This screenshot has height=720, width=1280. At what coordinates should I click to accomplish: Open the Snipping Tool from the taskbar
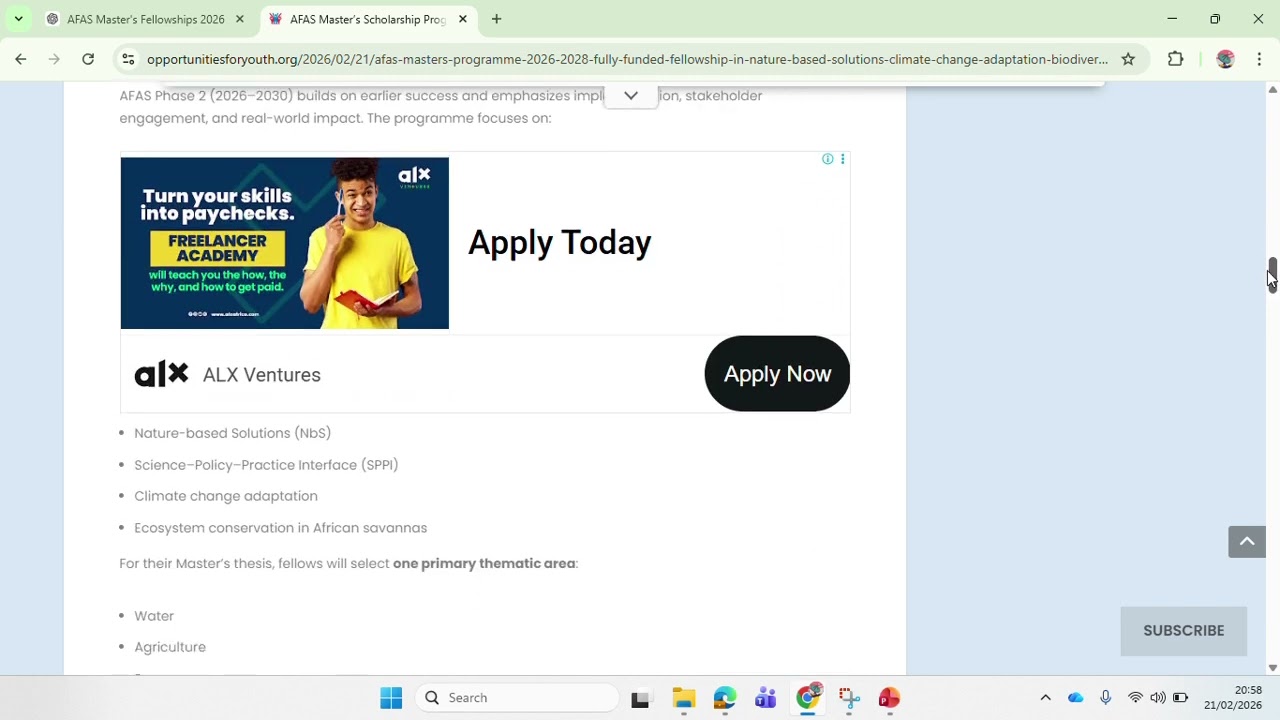[x=848, y=698]
